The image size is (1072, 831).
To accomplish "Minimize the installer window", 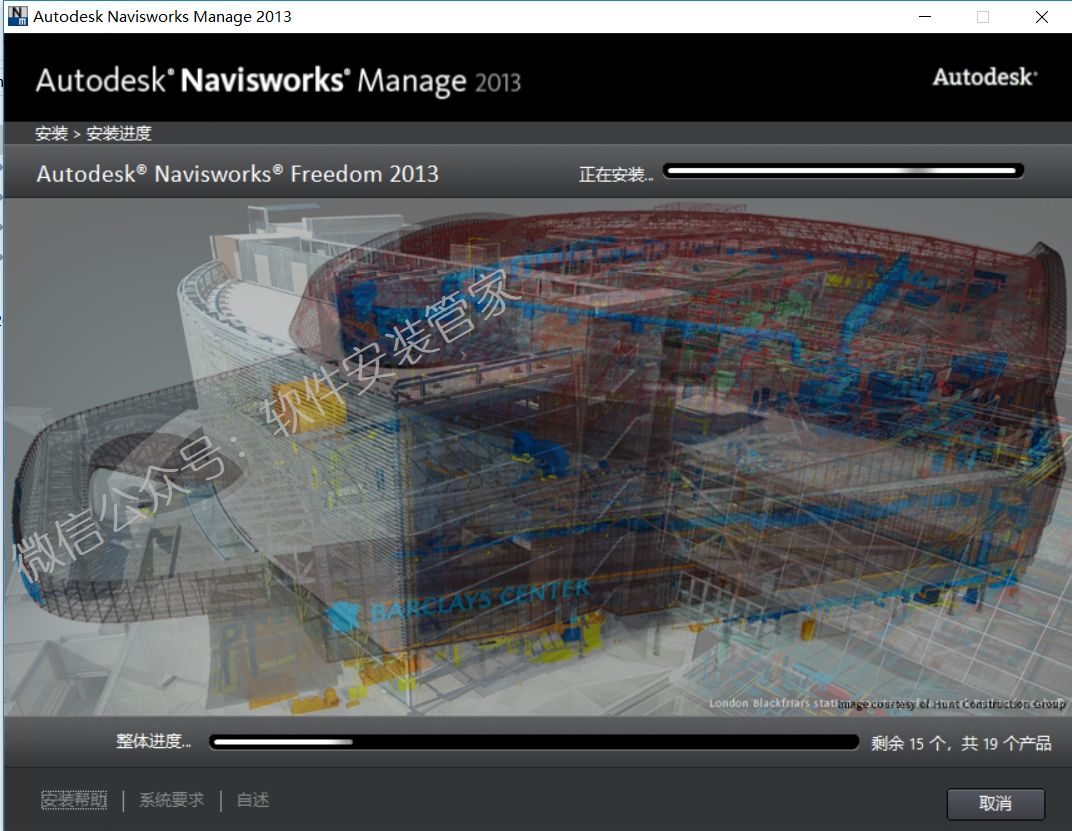I will 925,17.
